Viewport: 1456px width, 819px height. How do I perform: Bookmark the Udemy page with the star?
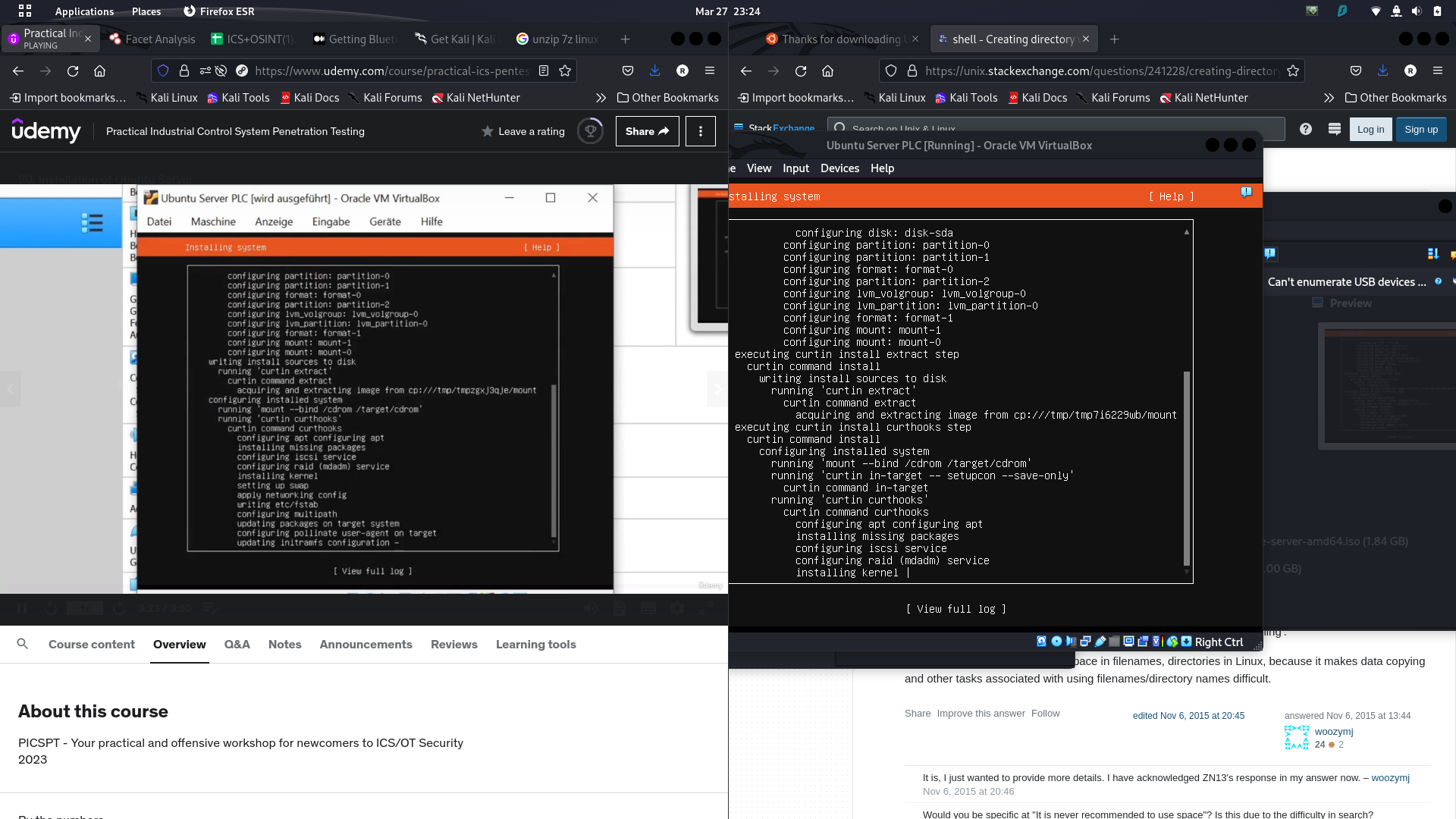click(565, 71)
